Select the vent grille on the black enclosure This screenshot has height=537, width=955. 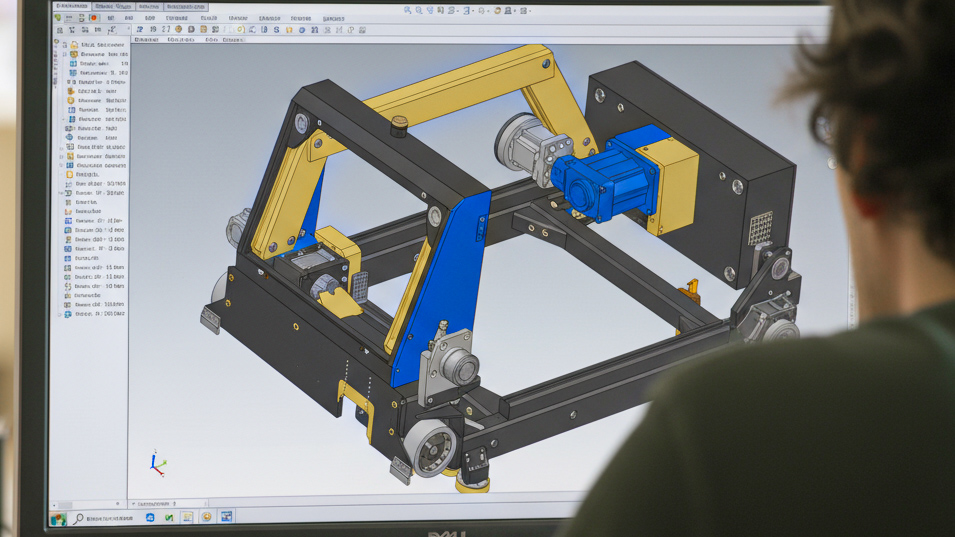coord(760,228)
